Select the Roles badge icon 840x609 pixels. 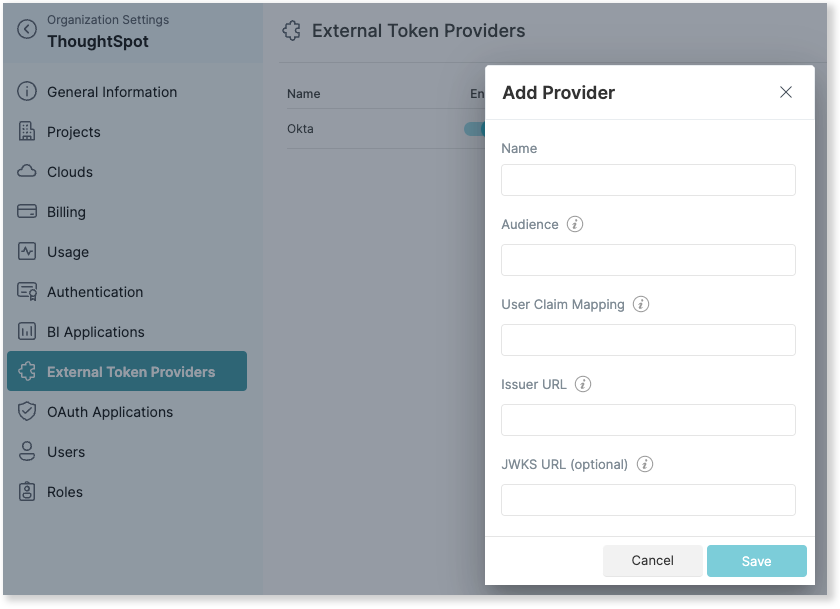[x=27, y=491]
